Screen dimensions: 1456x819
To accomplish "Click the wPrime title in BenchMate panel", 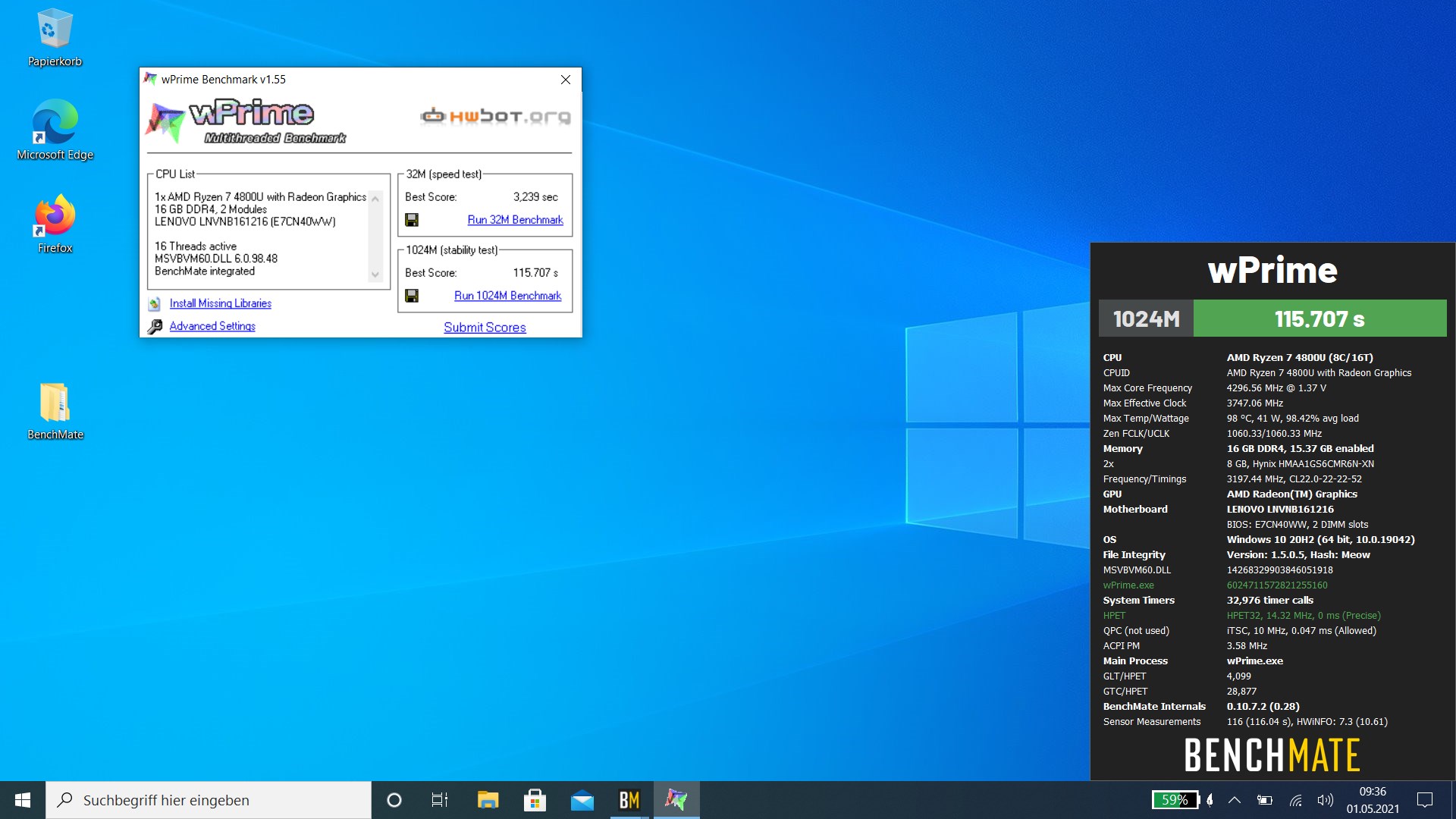I will point(1272,270).
